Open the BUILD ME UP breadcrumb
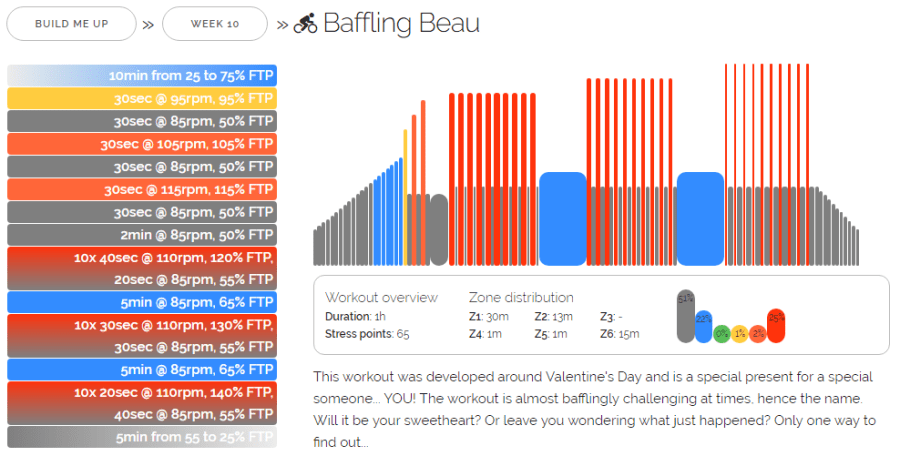900x456 pixels. click(x=71, y=23)
